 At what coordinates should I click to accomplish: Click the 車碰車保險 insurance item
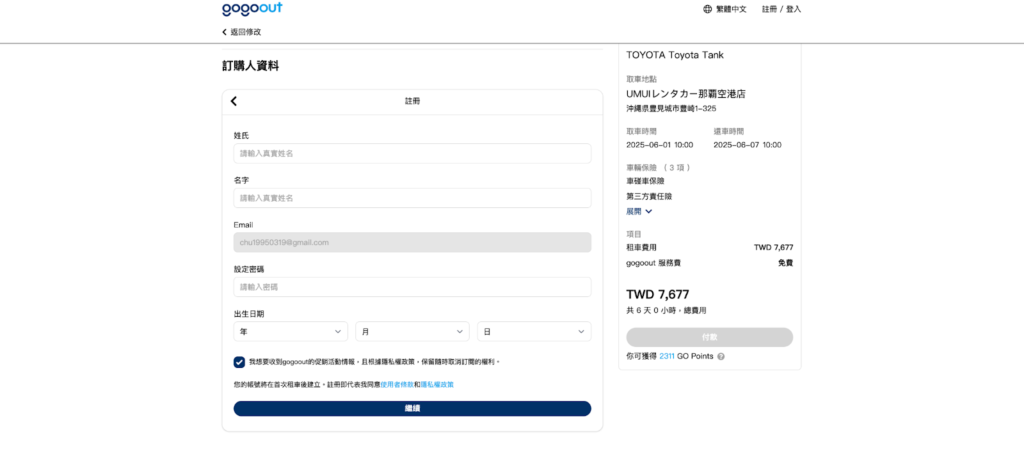pyautogui.click(x=645, y=181)
